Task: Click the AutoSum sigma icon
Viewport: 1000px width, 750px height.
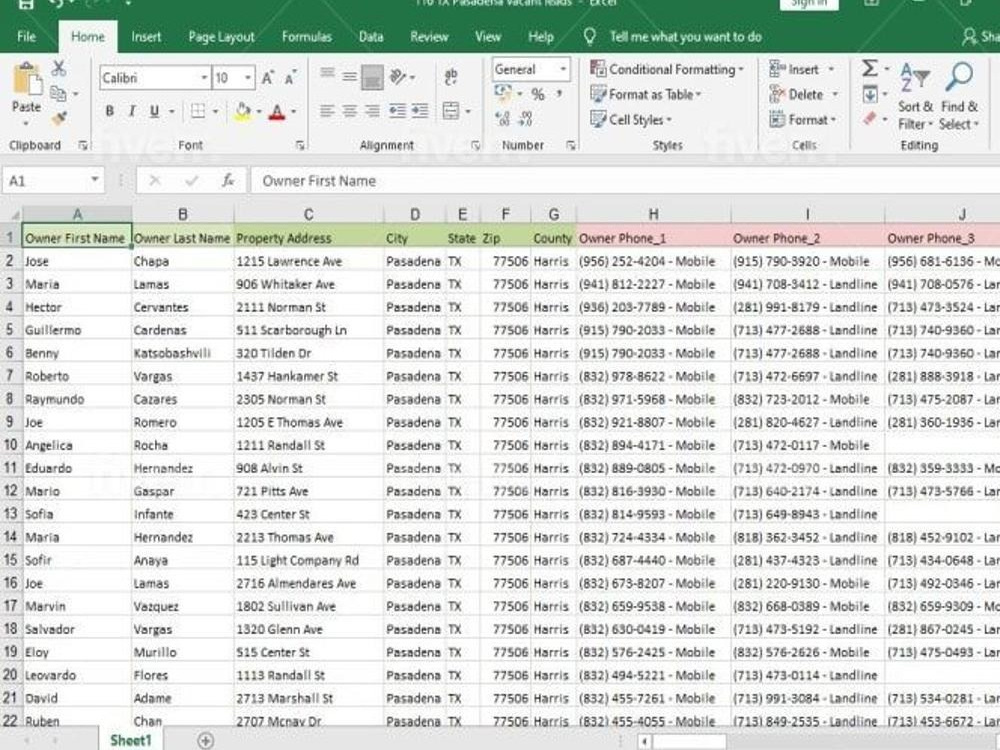Action: pos(870,68)
